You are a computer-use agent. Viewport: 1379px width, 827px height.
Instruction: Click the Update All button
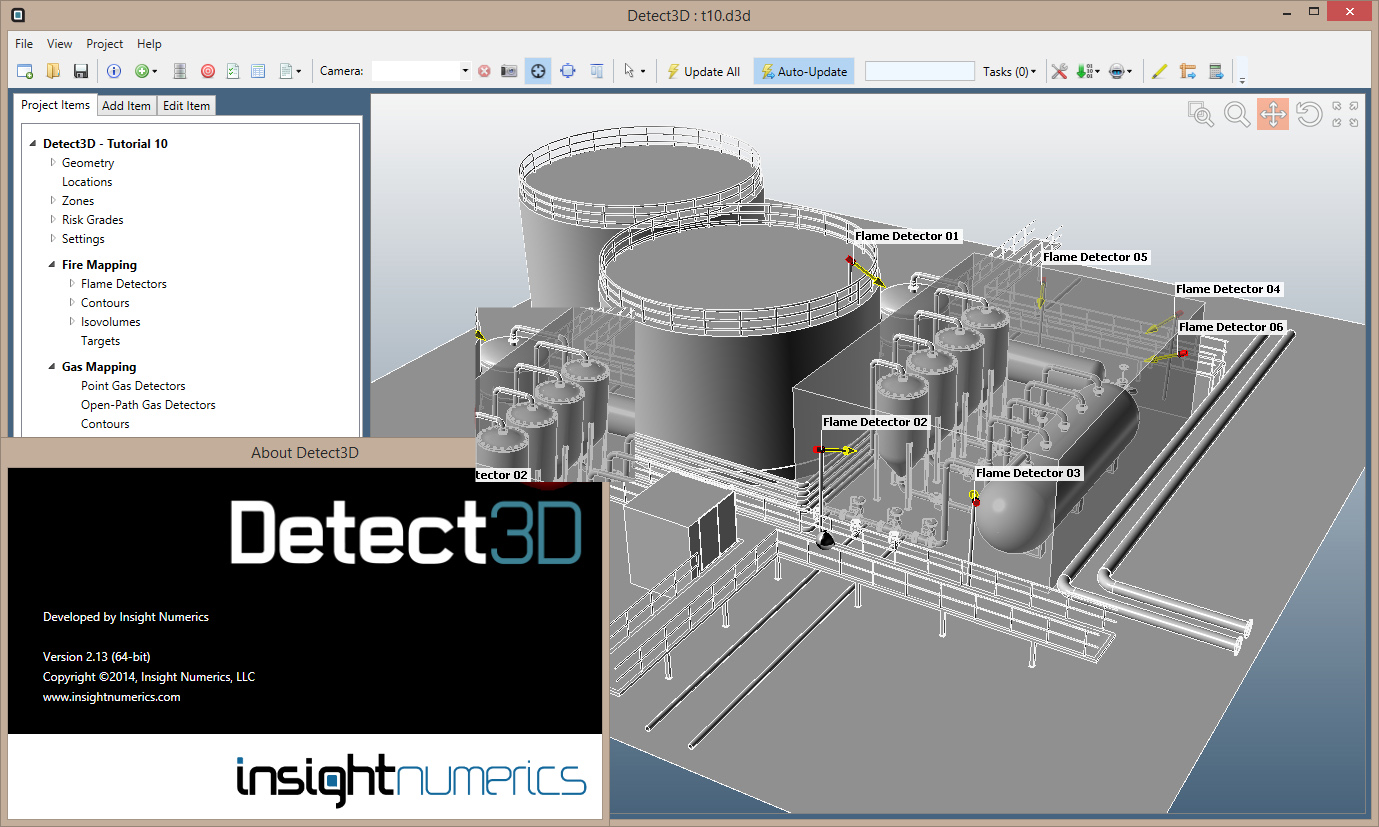pyautogui.click(x=703, y=71)
